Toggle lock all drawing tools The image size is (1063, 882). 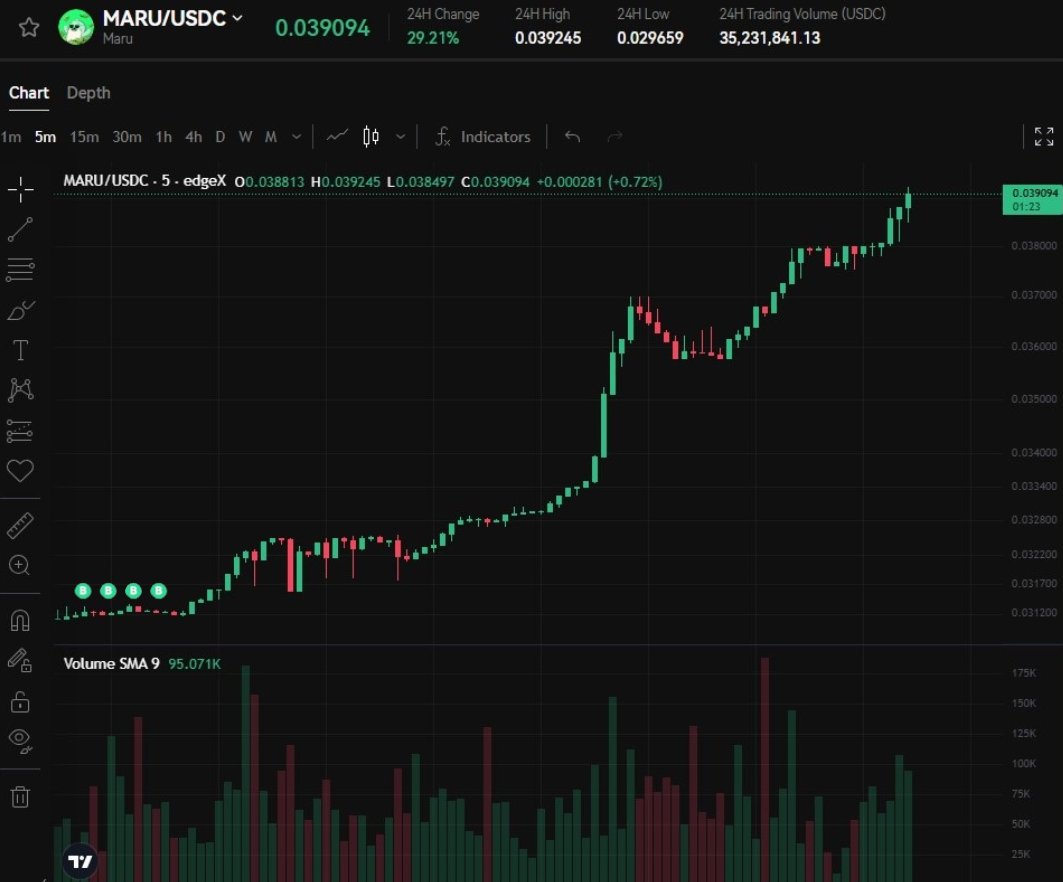click(x=20, y=702)
